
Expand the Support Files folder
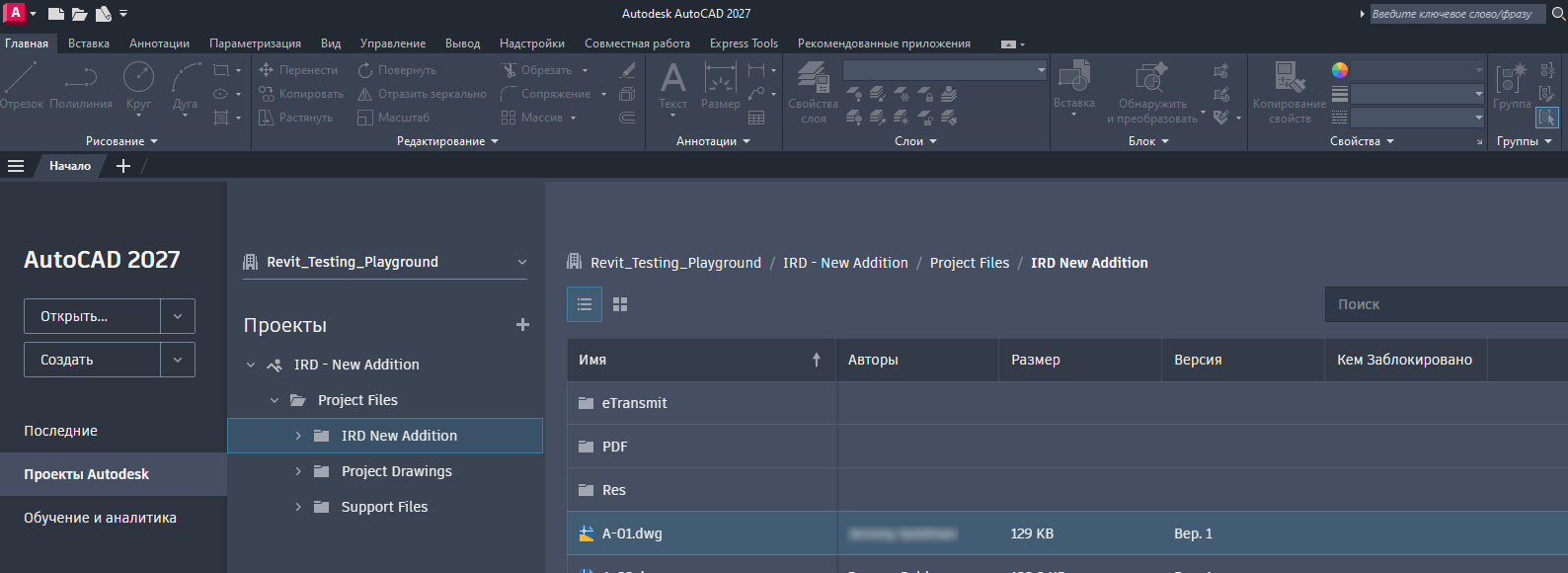point(298,507)
